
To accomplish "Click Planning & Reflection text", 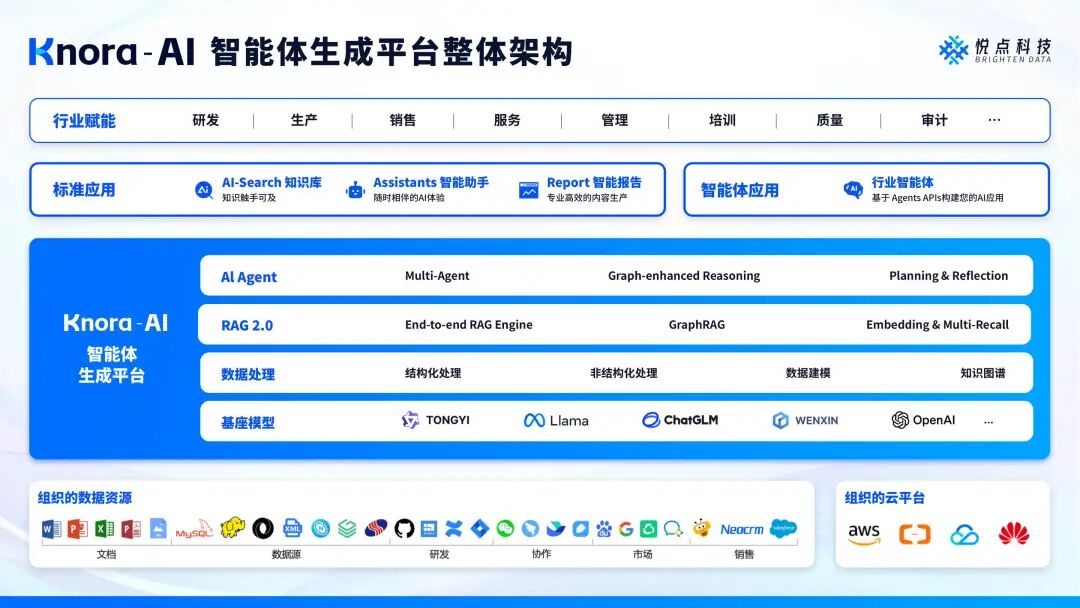I will coord(948,275).
